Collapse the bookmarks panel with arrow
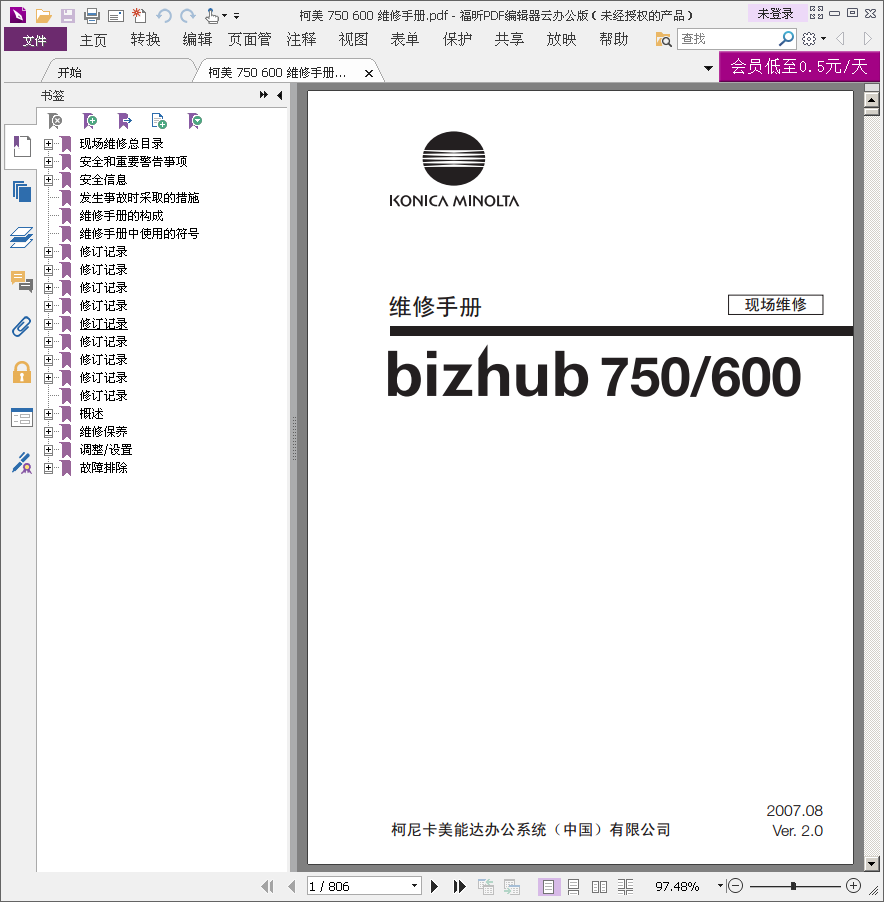 coord(280,95)
